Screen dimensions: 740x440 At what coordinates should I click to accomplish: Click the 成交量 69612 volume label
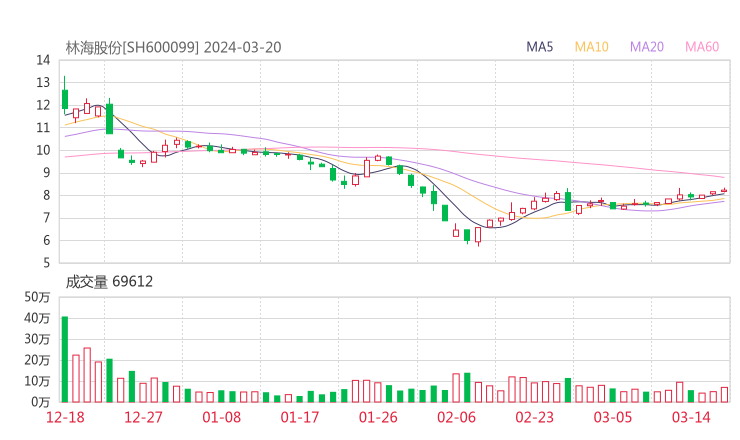[x=109, y=282]
